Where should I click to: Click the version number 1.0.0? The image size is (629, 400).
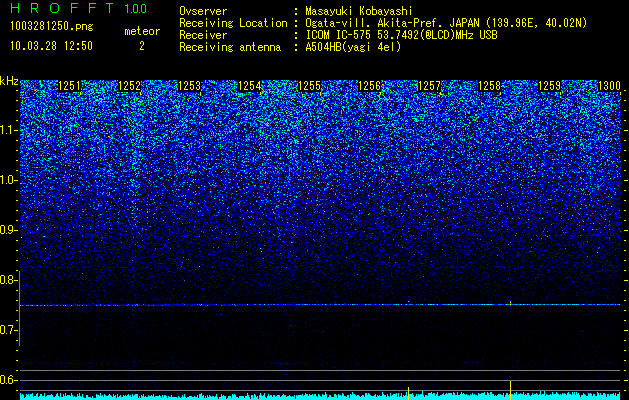tap(136, 8)
